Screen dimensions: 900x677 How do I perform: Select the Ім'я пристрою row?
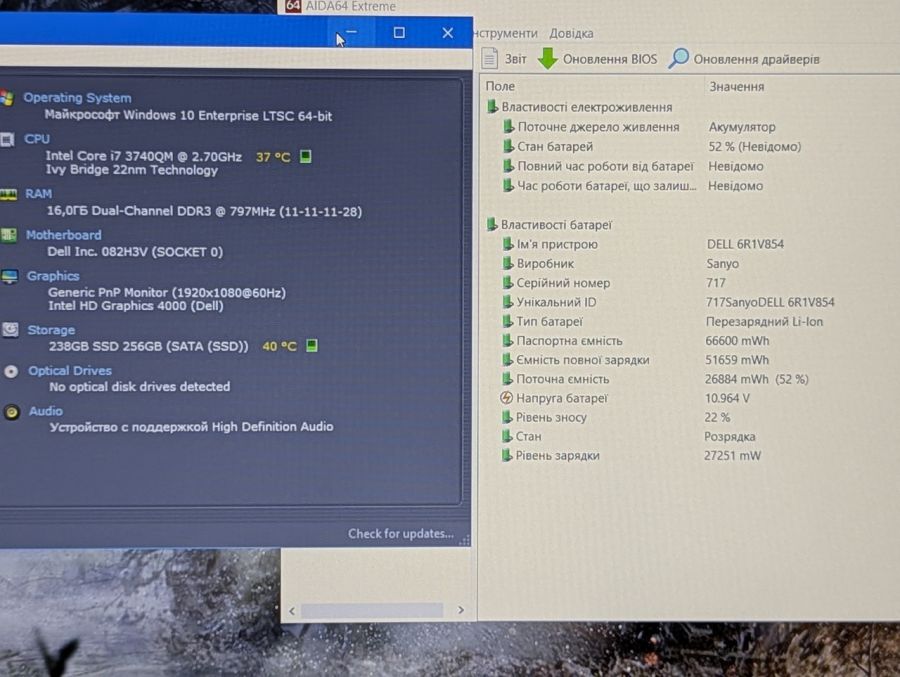coord(689,244)
